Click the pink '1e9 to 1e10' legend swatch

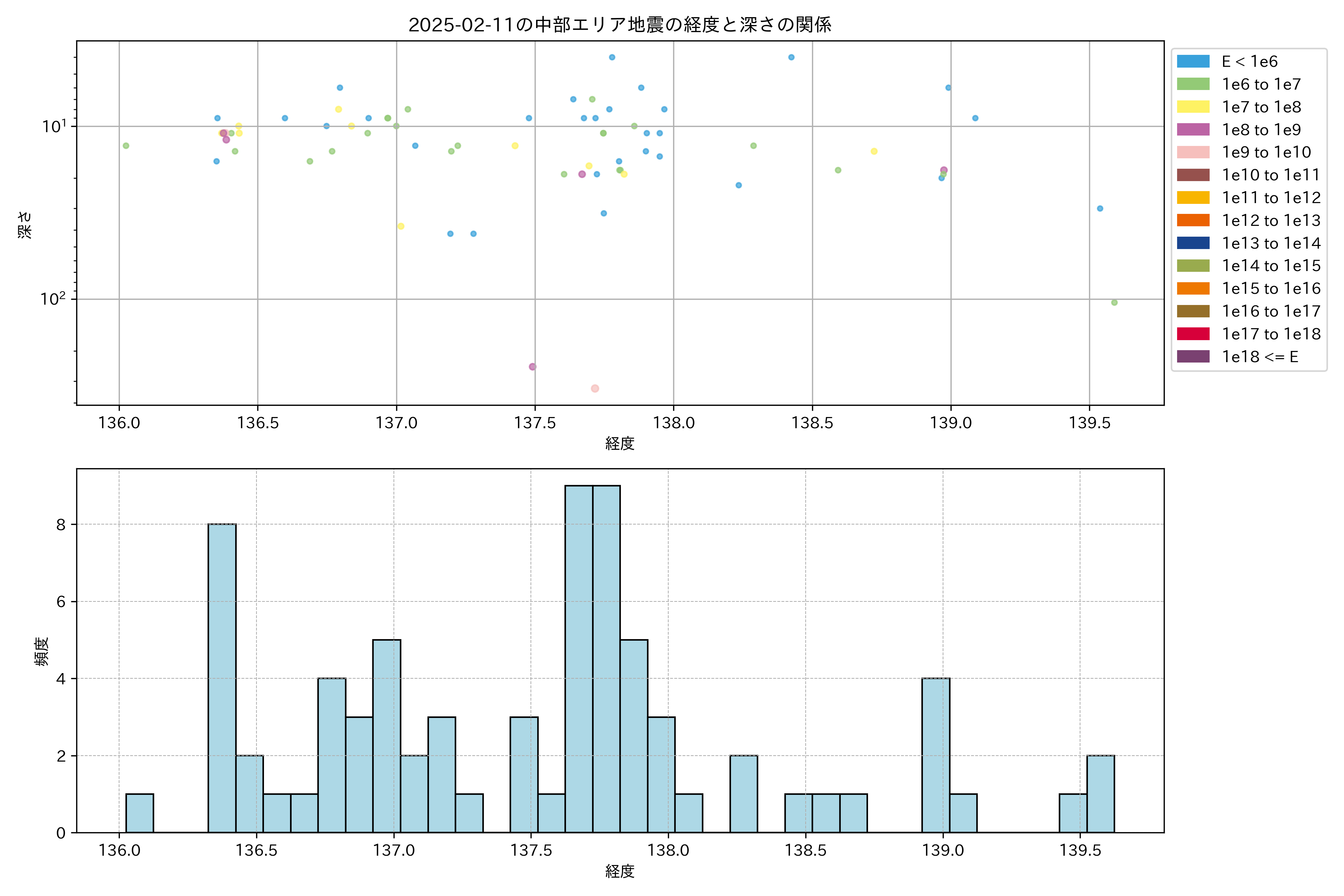coord(1192,153)
